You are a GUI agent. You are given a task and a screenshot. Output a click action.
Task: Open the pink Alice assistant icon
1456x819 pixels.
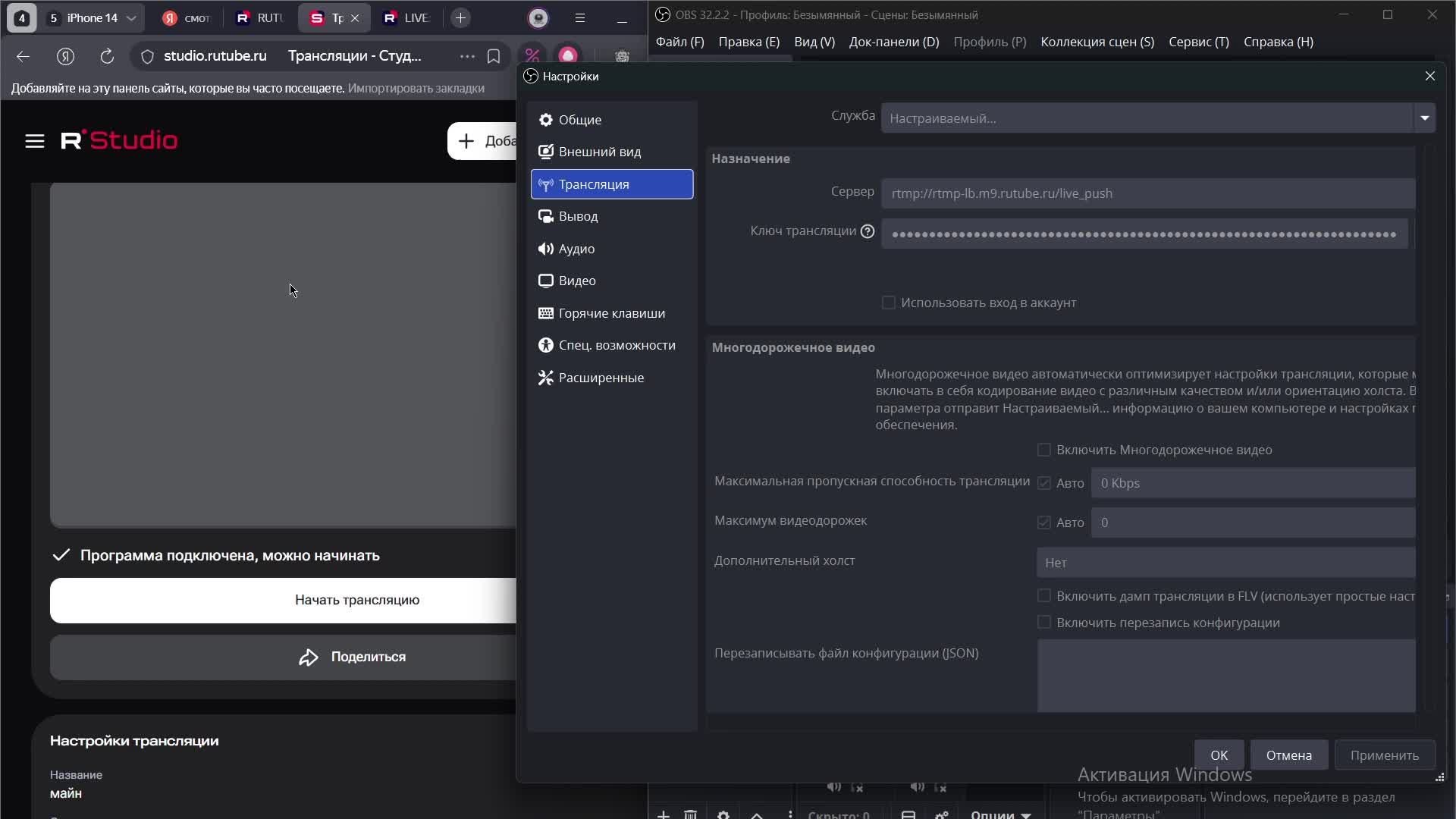[568, 55]
